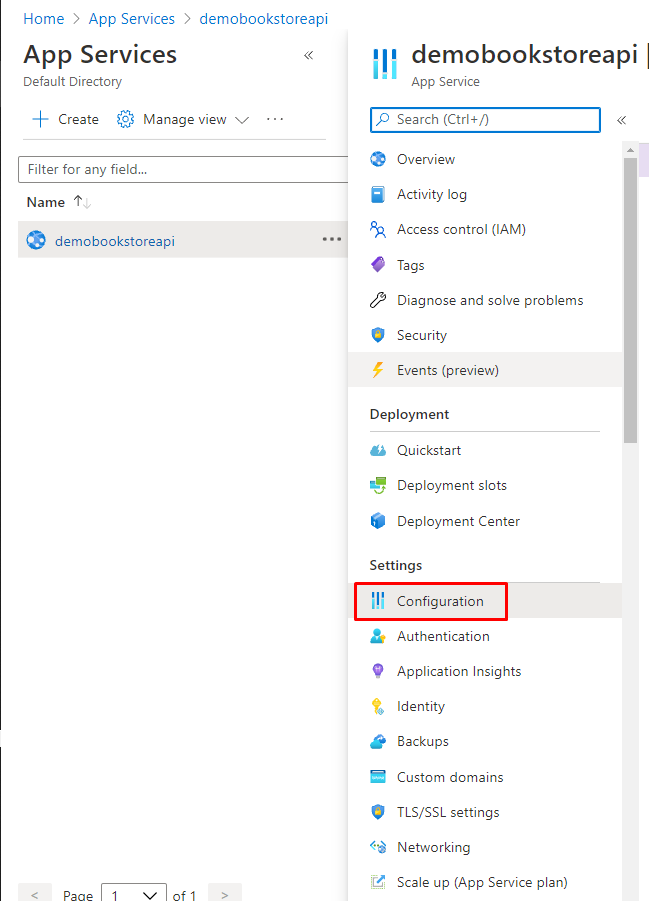Click the Custom domains www icon
The height and width of the screenshot is (901, 649).
coord(378,777)
